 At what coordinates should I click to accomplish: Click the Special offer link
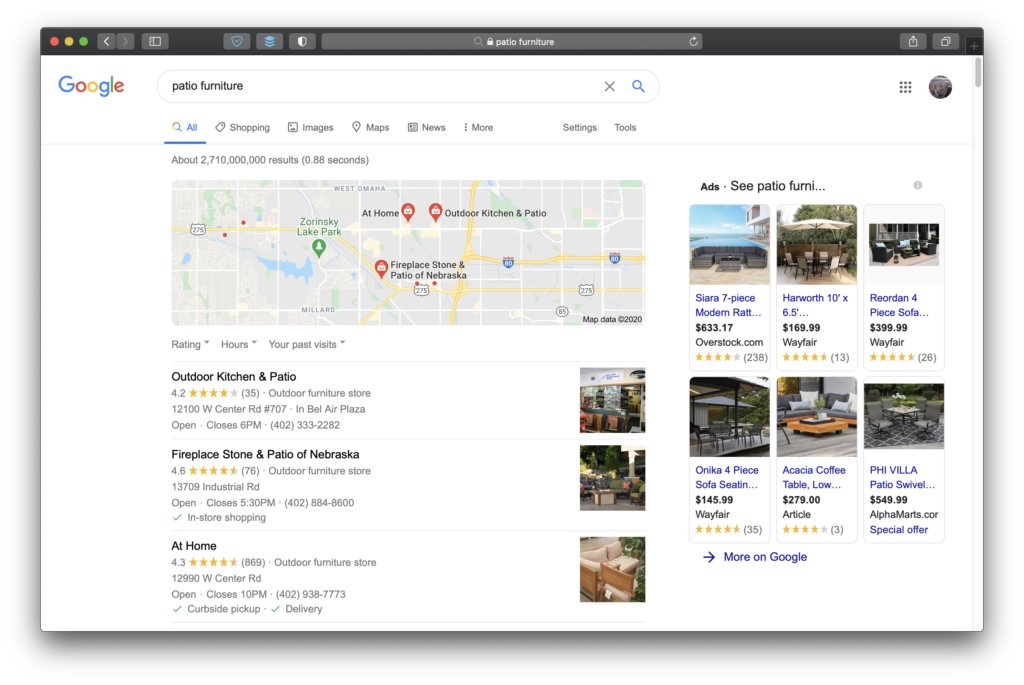pos(899,530)
